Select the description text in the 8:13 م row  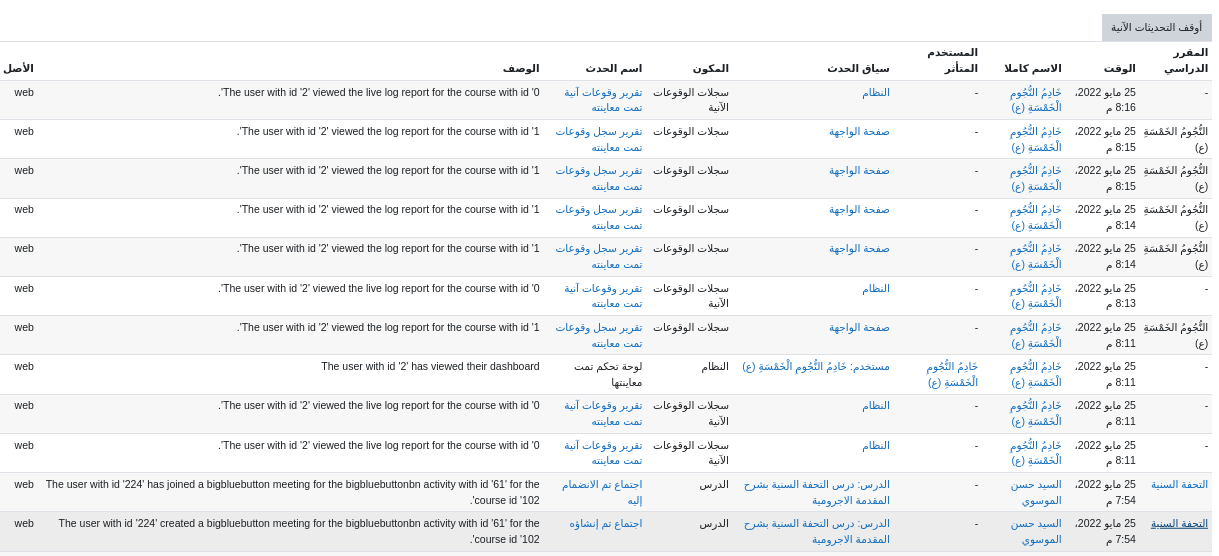(x=379, y=289)
